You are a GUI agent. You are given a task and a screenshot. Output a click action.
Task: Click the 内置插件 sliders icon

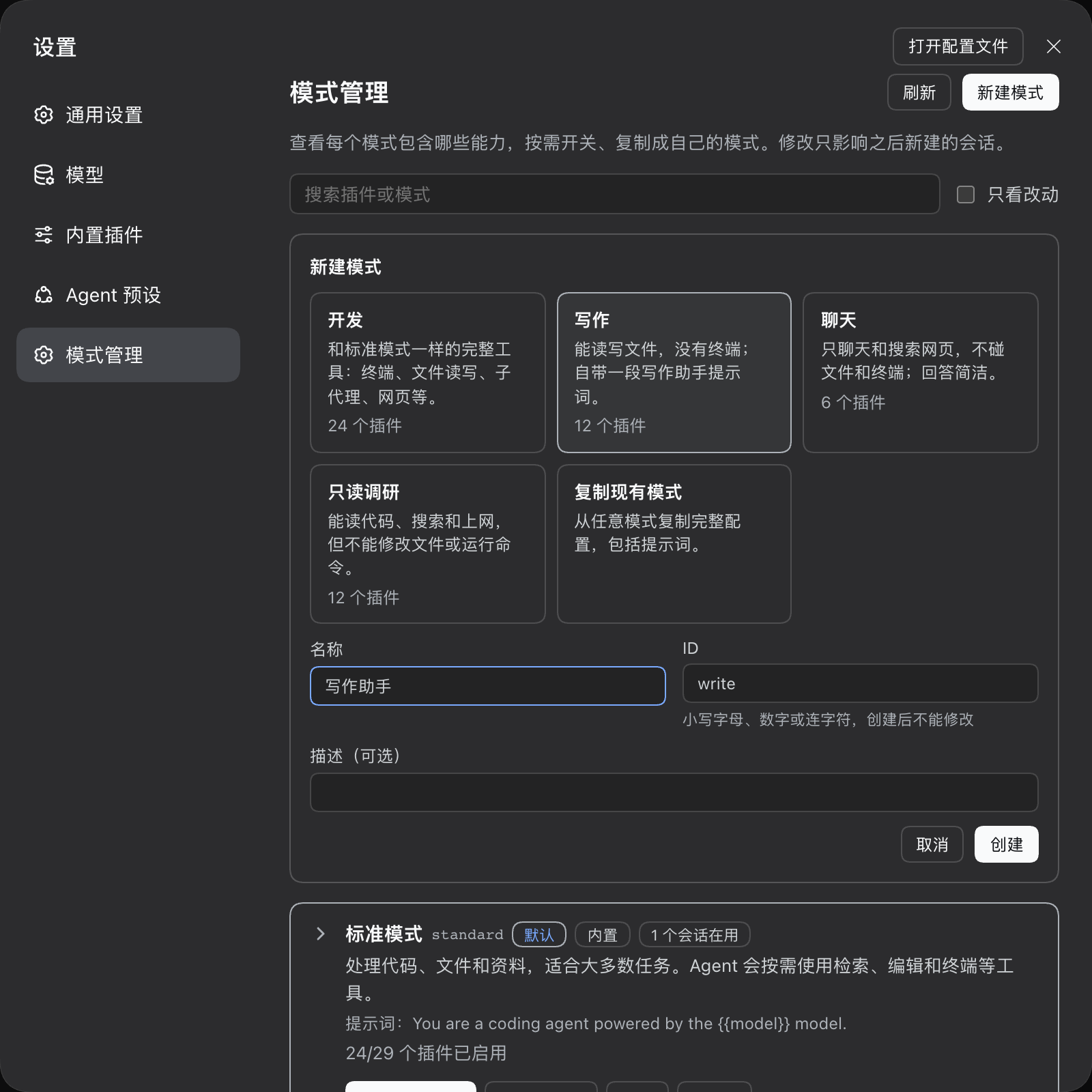[44, 235]
